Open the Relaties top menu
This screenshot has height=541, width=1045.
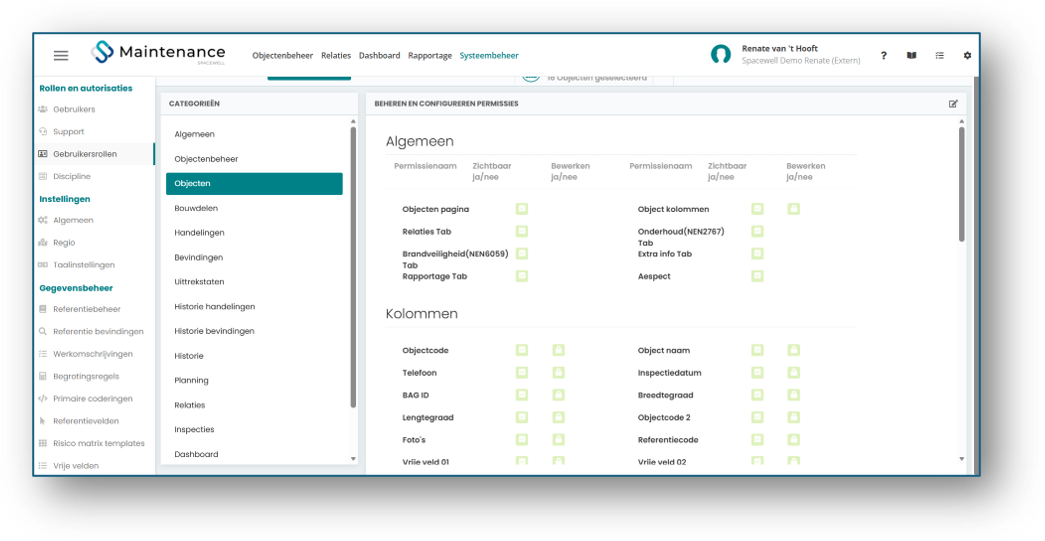click(x=336, y=56)
